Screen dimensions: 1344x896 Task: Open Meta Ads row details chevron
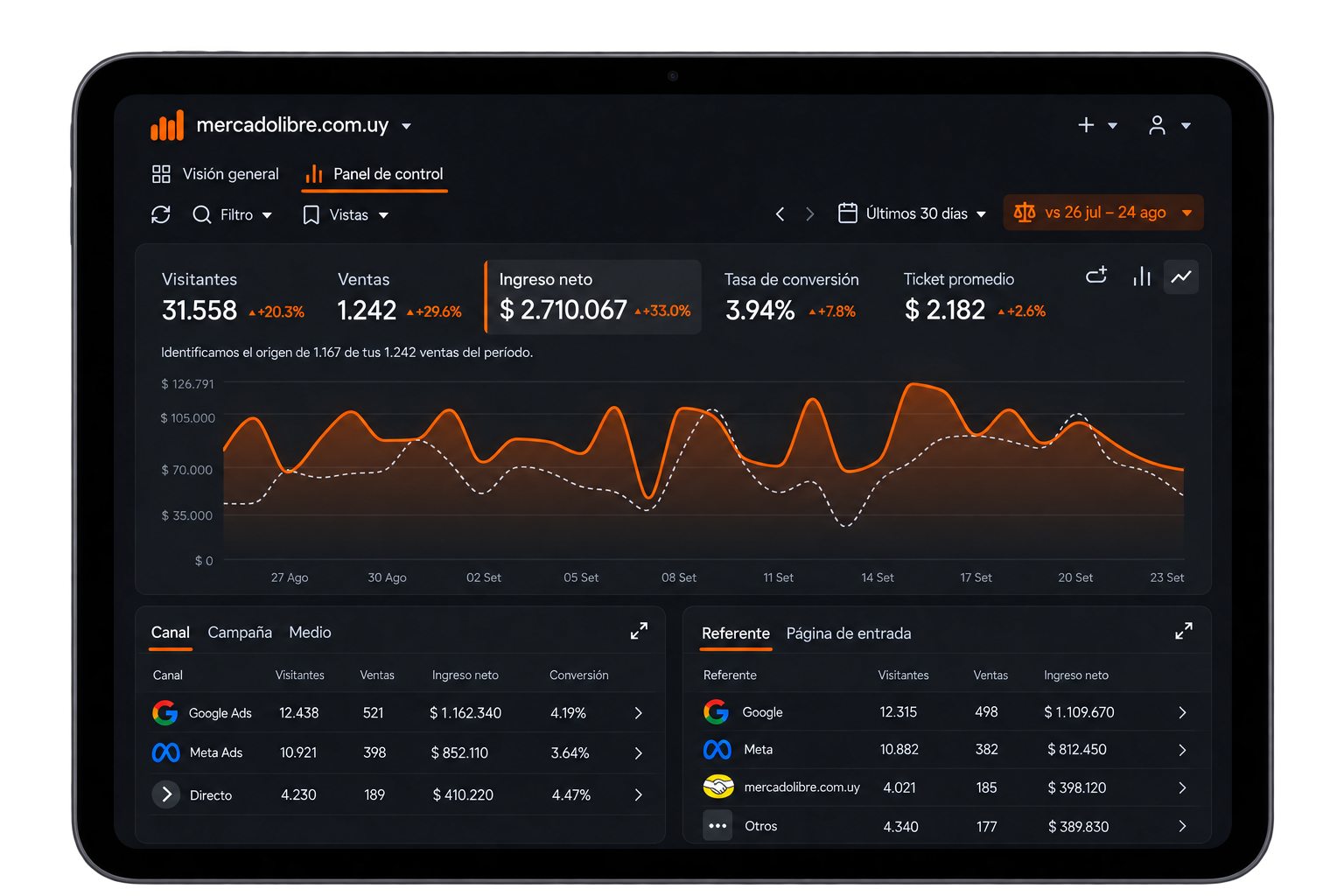point(639,753)
